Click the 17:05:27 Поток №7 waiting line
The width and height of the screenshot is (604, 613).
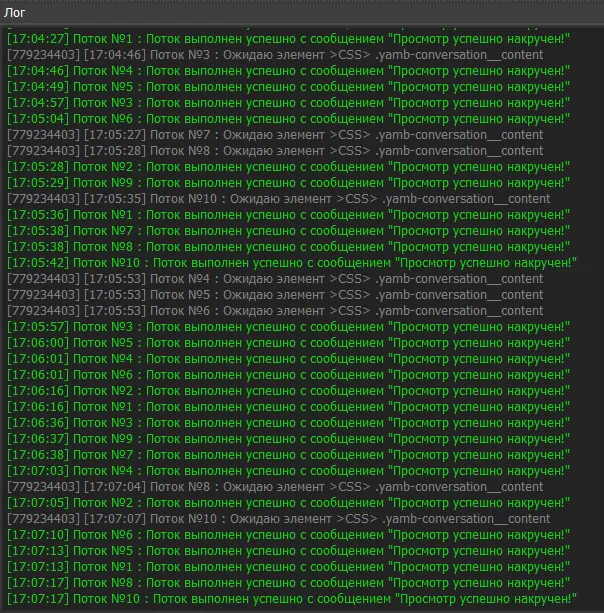coord(275,135)
